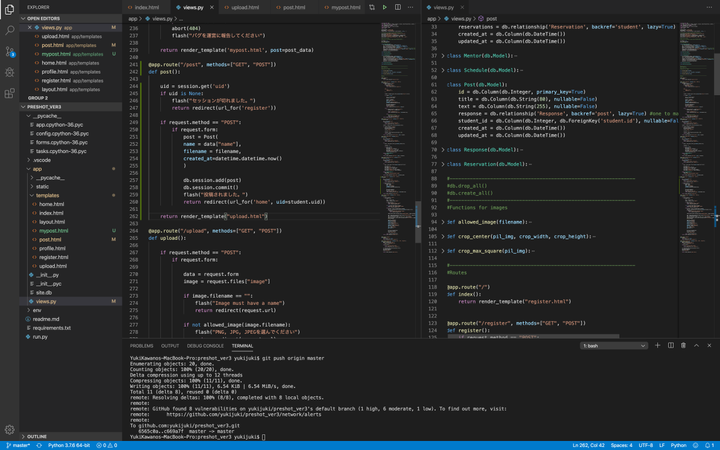Expand folded class Mentor code block

(443, 56)
